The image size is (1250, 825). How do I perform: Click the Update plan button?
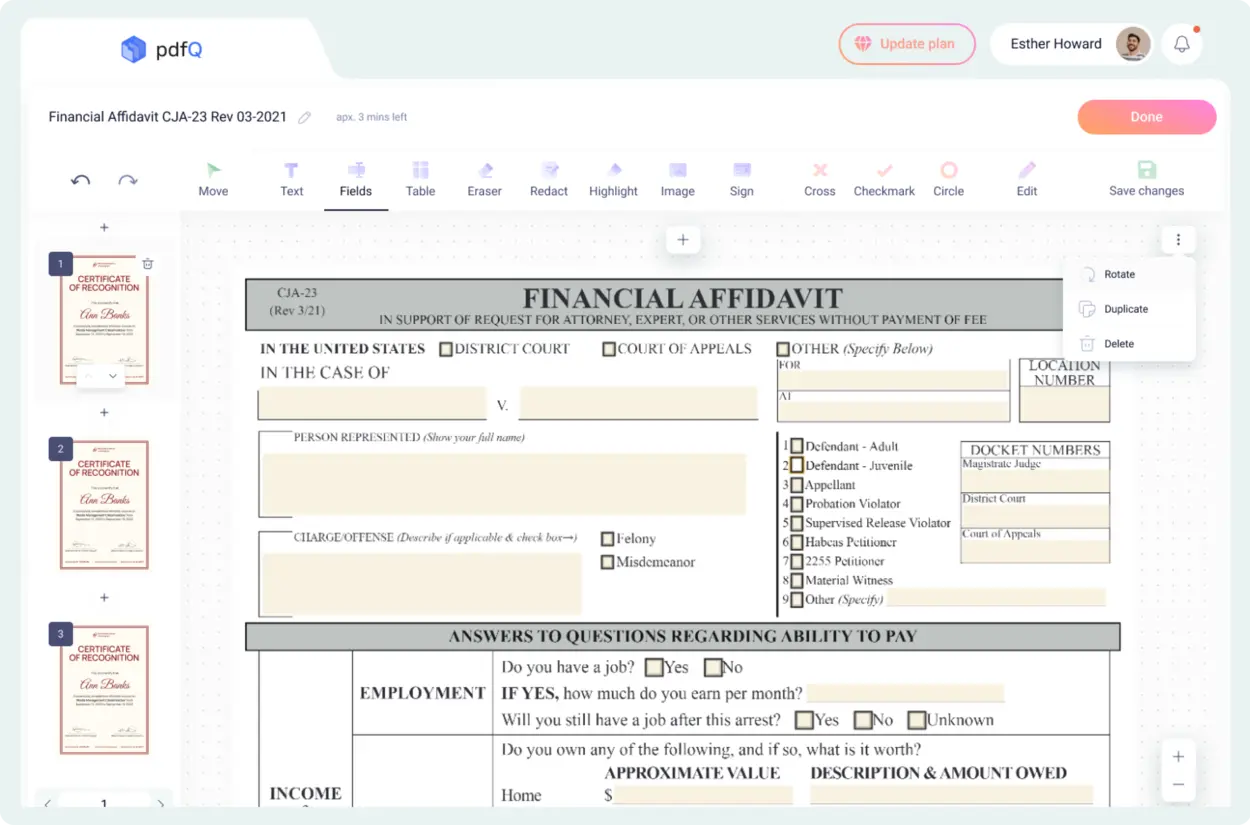(906, 44)
